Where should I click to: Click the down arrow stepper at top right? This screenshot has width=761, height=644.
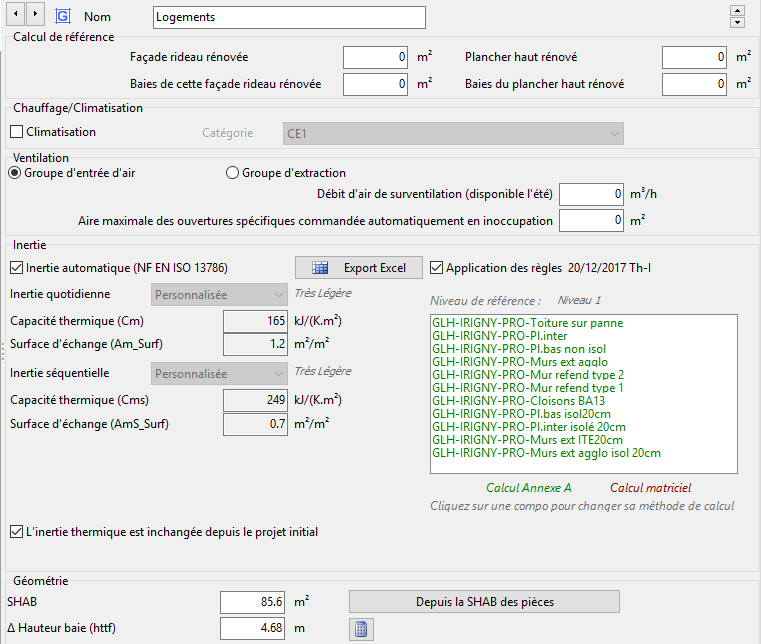pos(737,22)
